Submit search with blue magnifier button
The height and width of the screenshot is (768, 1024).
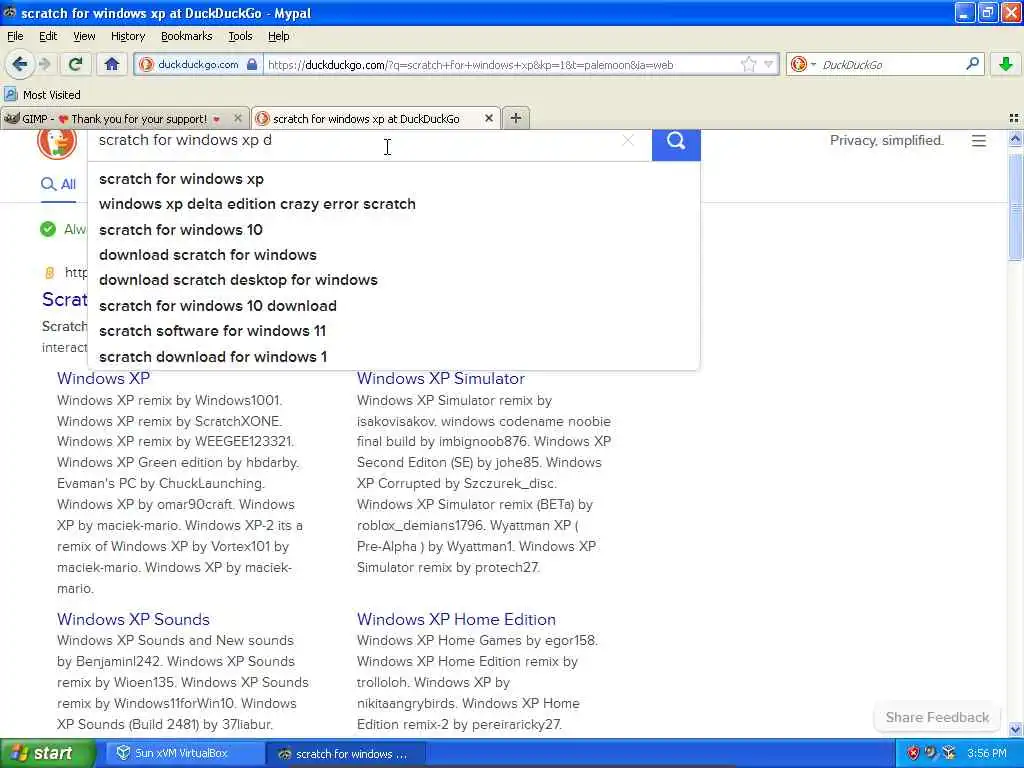point(676,143)
